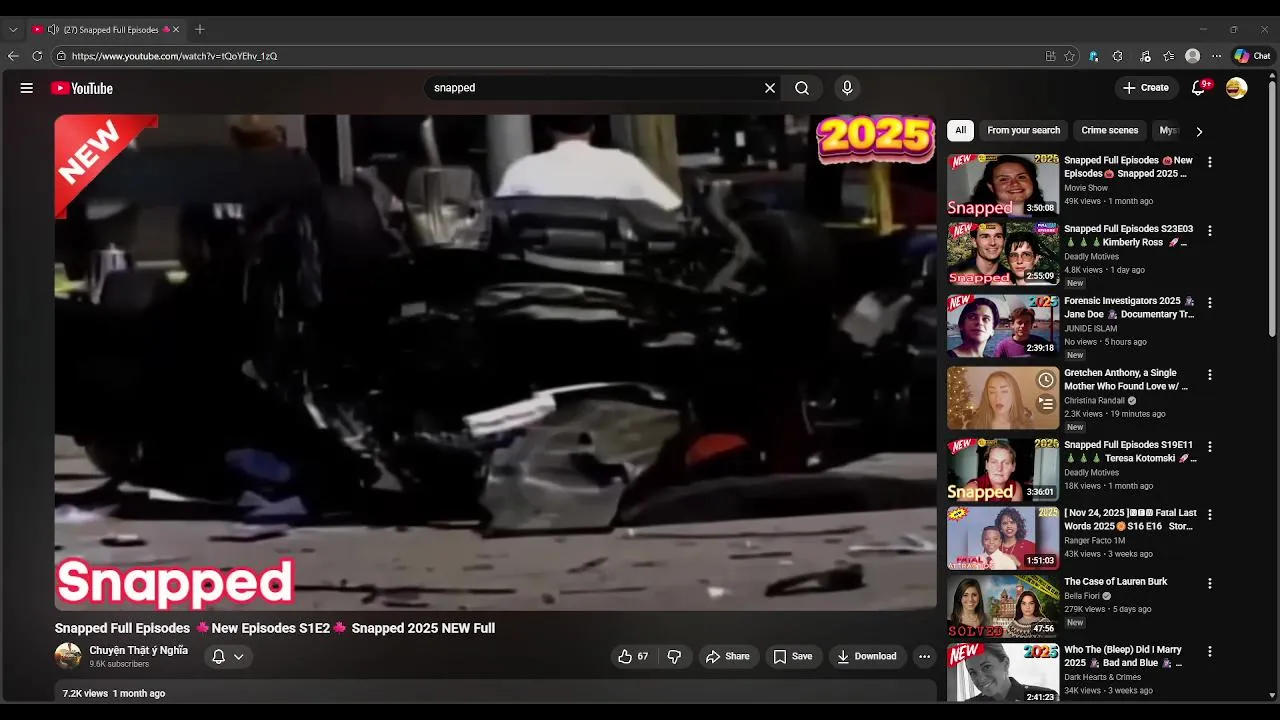Open the split screen icon in address bar
This screenshot has width=1280, height=720.
[1050, 56]
